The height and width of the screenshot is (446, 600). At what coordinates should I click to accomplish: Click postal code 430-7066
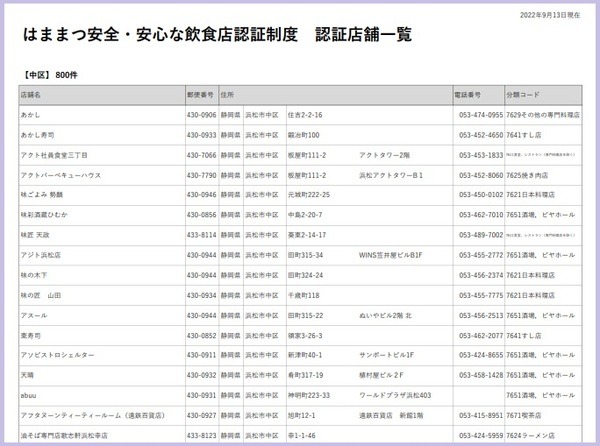pos(202,155)
